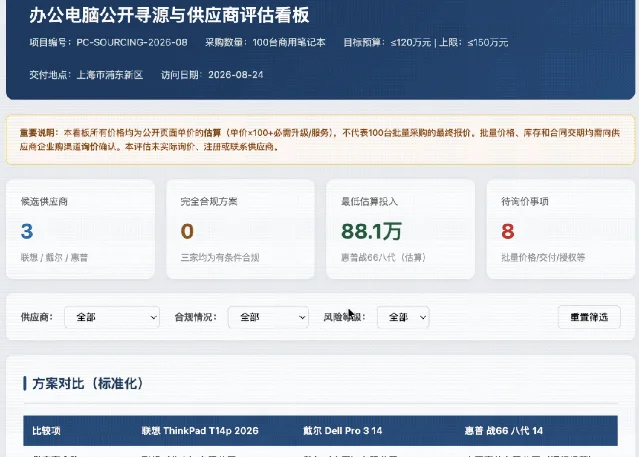Click the delivery location 上海市浦东新区
Image resolution: width=639 pixels, height=457 pixels.
click(x=110, y=75)
